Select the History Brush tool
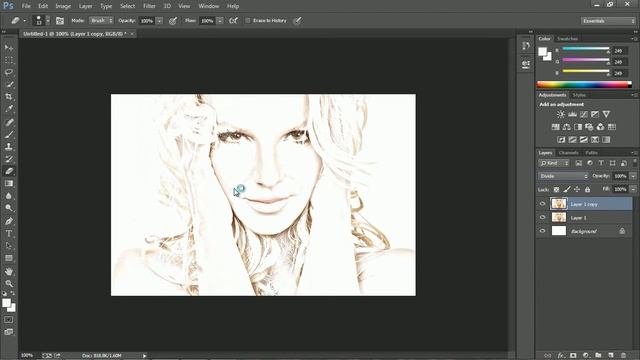This screenshot has width=640, height=360. [9, 159]
